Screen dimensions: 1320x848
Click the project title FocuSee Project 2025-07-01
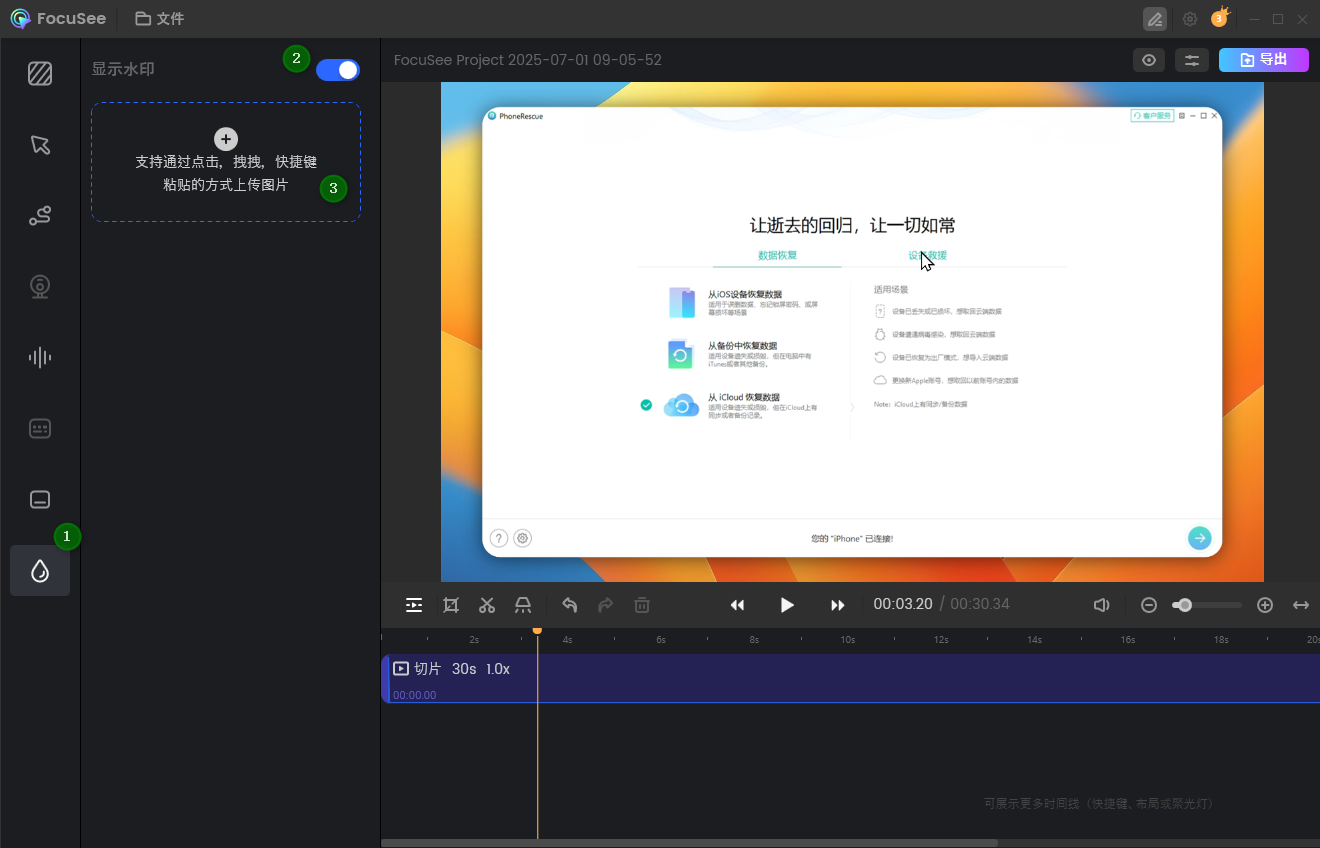[528, 60]
